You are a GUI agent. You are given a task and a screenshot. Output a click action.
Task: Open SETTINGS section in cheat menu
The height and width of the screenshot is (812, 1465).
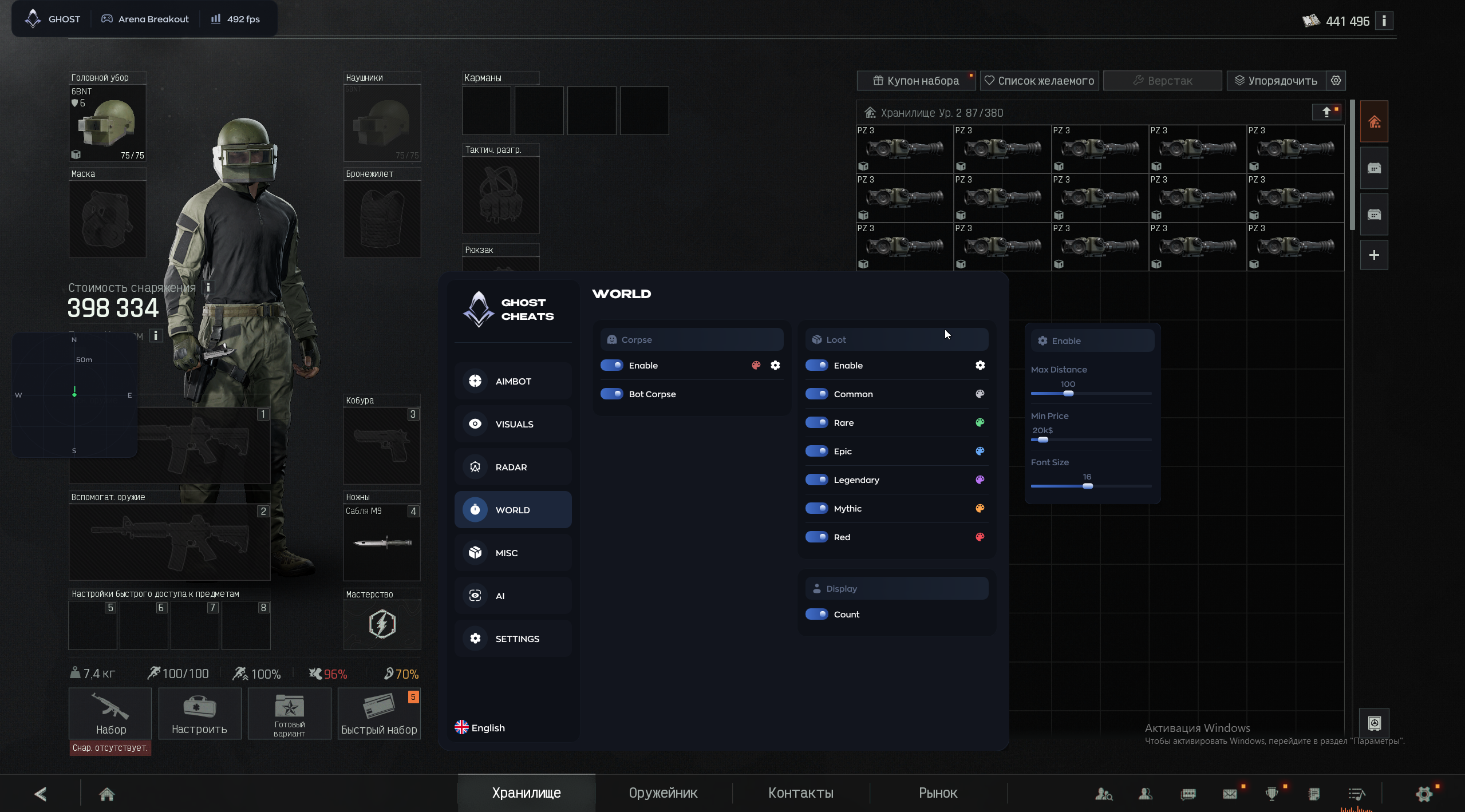click(513, 639)
